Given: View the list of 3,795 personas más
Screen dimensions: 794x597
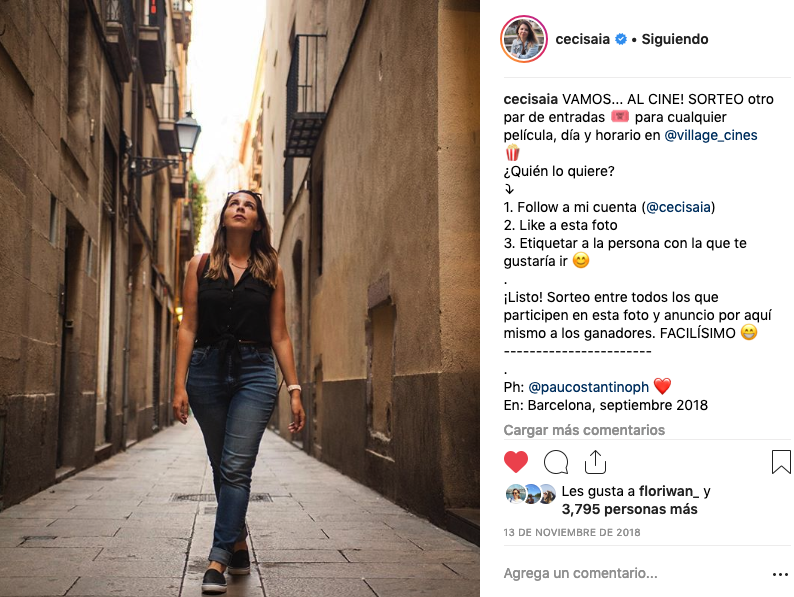Looking at the screenshot, I should point(629,509).
